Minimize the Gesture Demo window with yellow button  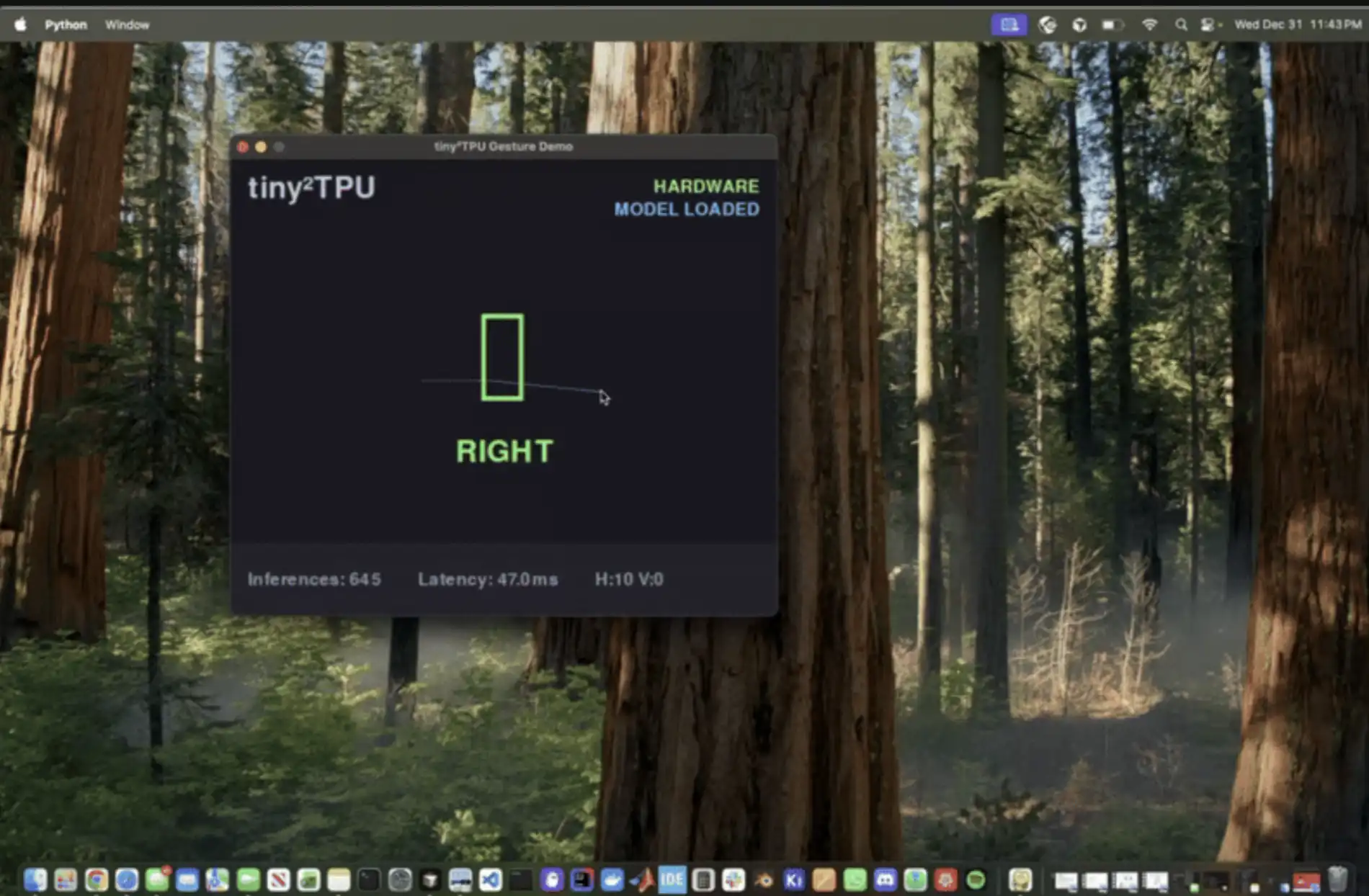point(261,147)
